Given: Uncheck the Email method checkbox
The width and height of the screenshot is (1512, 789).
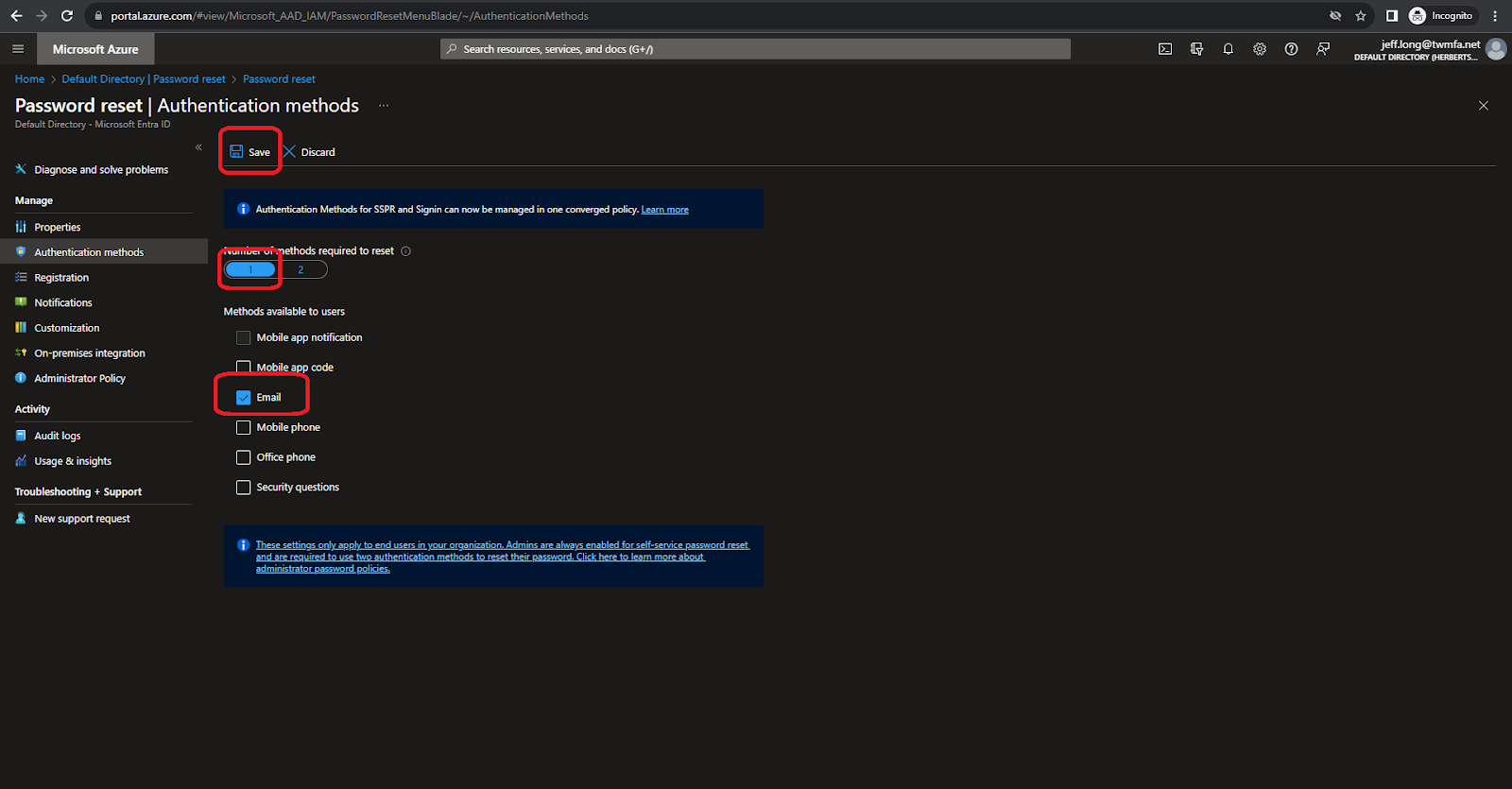Looking at the screenshot, I should [x=244, y=398].
